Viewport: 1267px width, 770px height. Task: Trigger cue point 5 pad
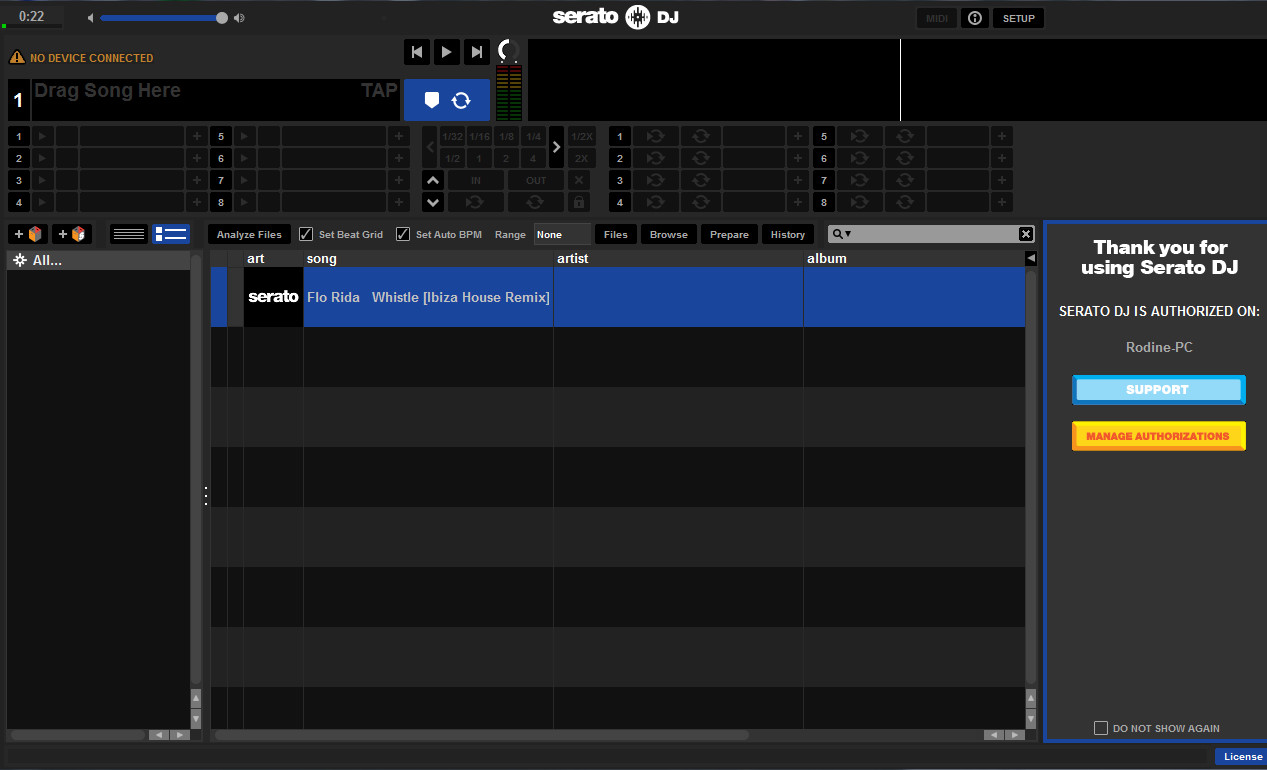220,136
